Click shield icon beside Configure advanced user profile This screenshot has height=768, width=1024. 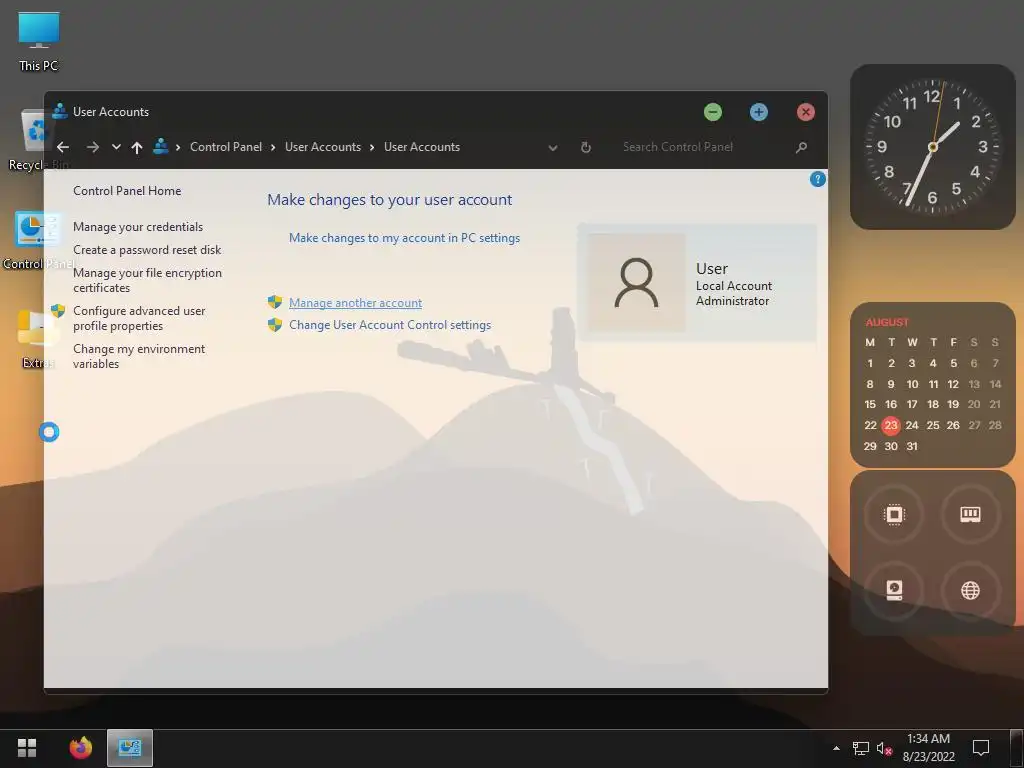[x=58, y=311]
